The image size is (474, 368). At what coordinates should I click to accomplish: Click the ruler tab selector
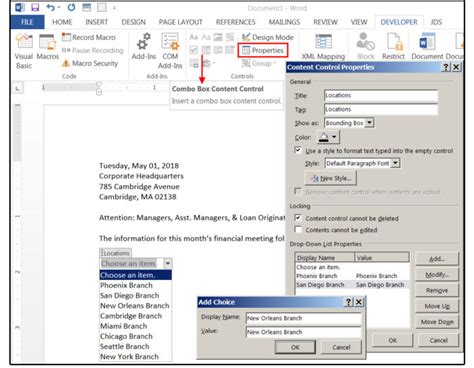[x=18, y=88]
